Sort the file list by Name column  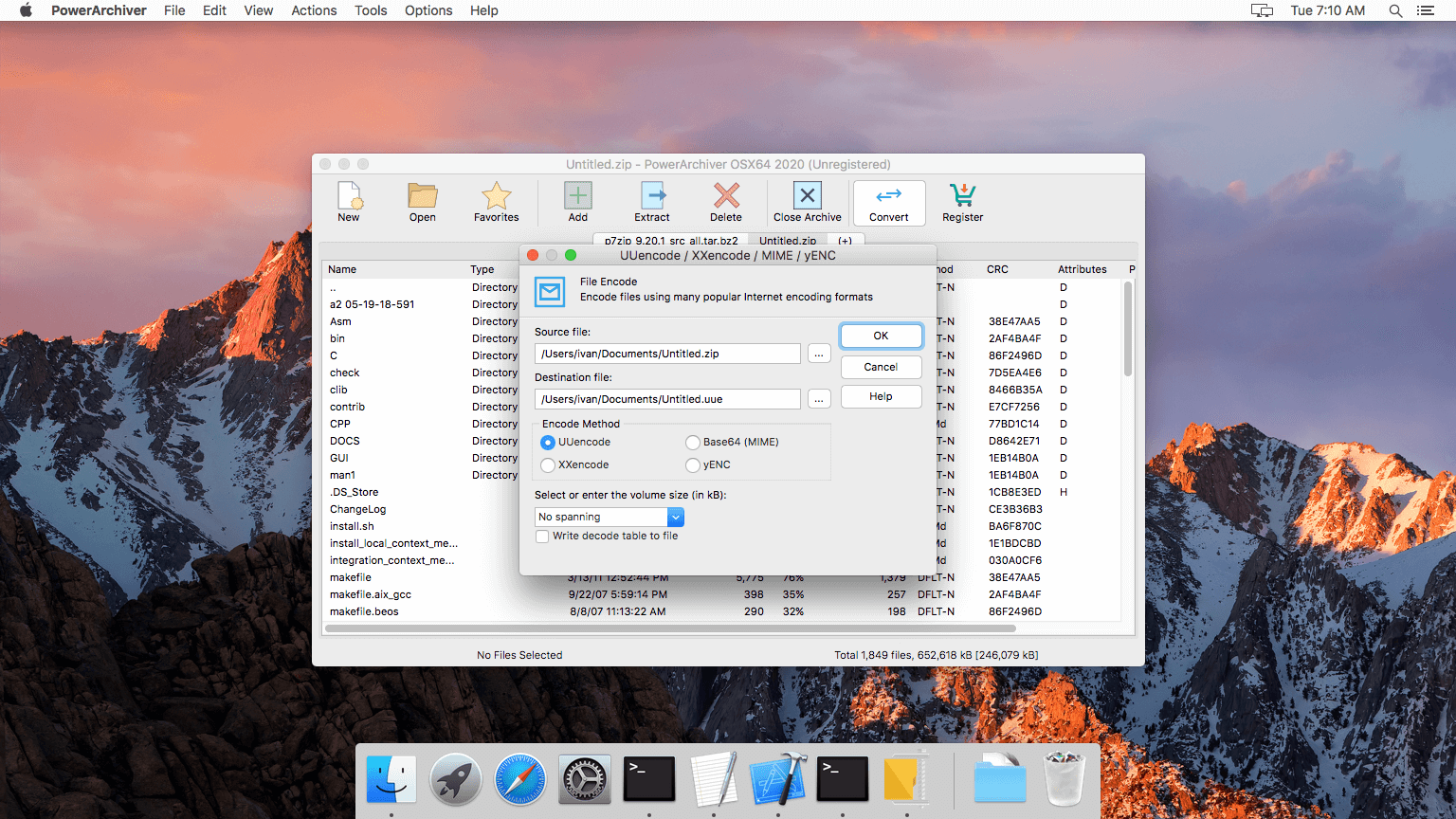coord(342,269)
